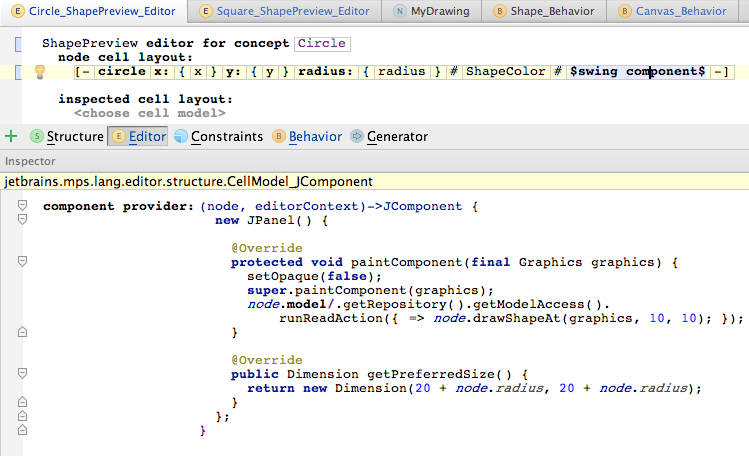Collapse the getPreferredSize method fold marker
This screenshot has height=456, width=749.
21,374
